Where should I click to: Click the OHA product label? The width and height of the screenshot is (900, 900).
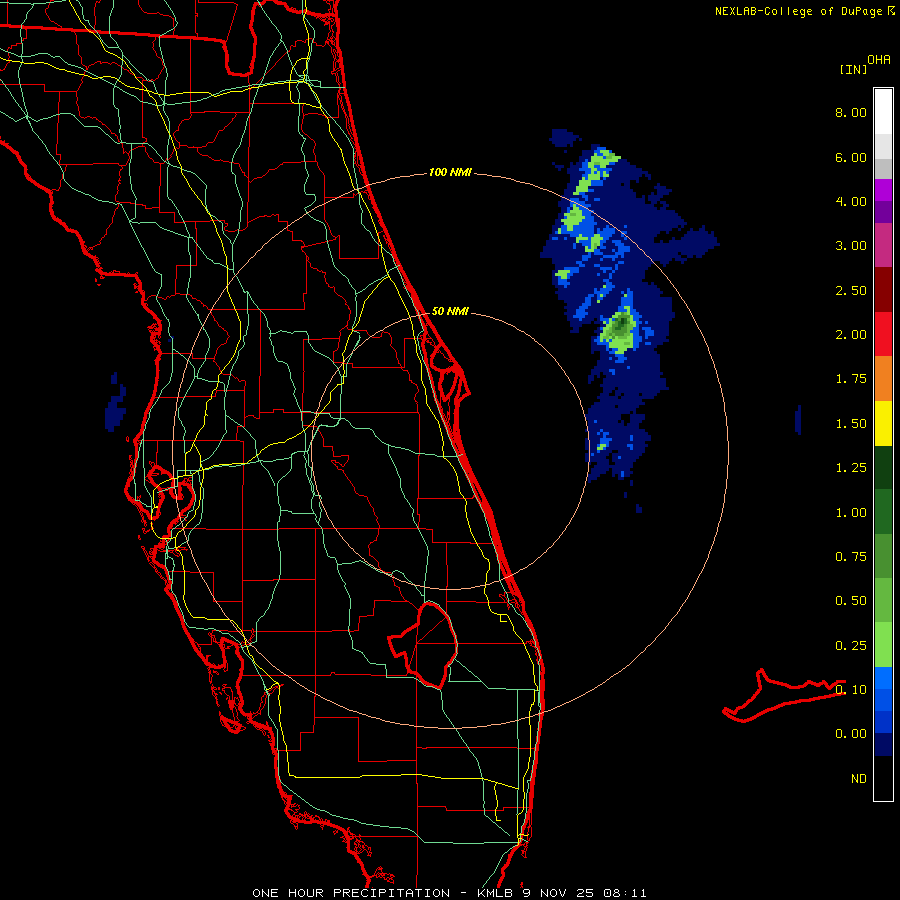(x=879, y=60)
